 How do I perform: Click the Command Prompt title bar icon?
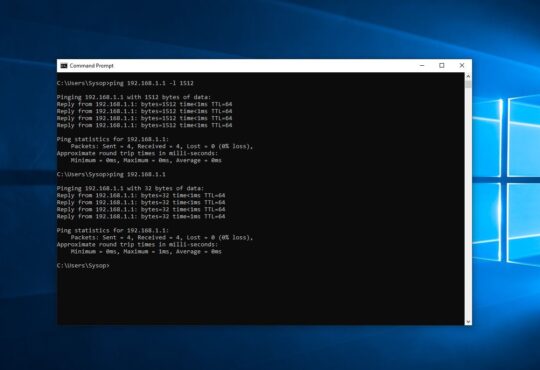point(64,66)
